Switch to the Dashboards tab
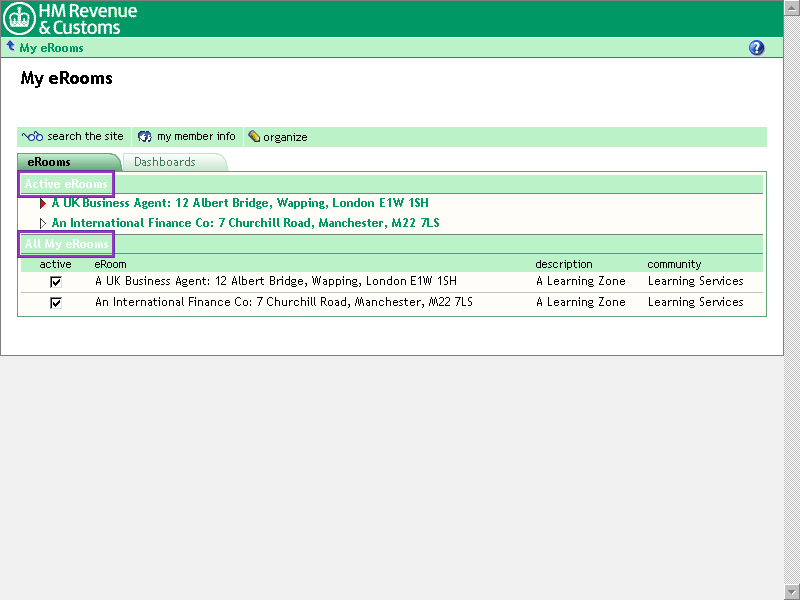Image resolution: width=800 pixels, height=600 pixels. pyautogui.click(x=165, y=162)
